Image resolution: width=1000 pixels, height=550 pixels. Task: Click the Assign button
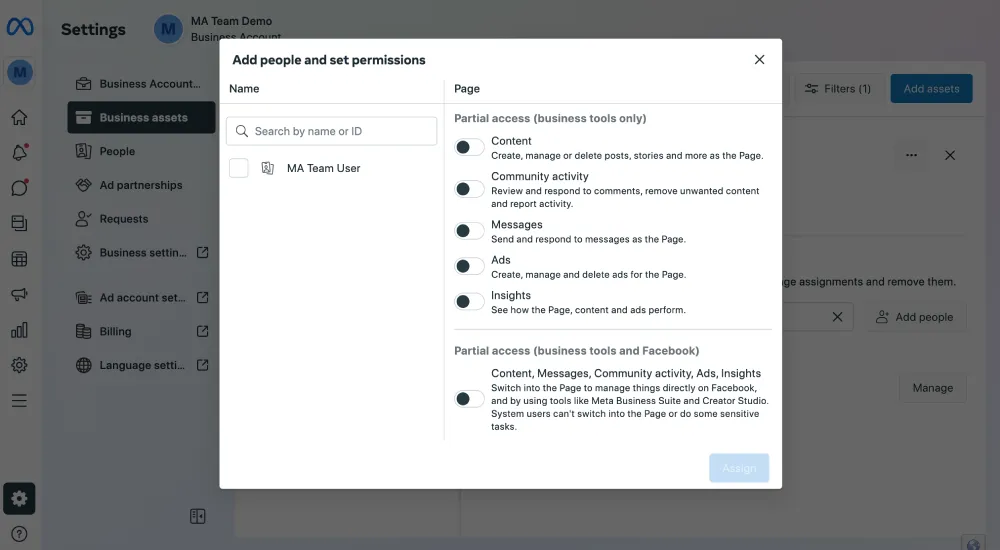(739, 468)
